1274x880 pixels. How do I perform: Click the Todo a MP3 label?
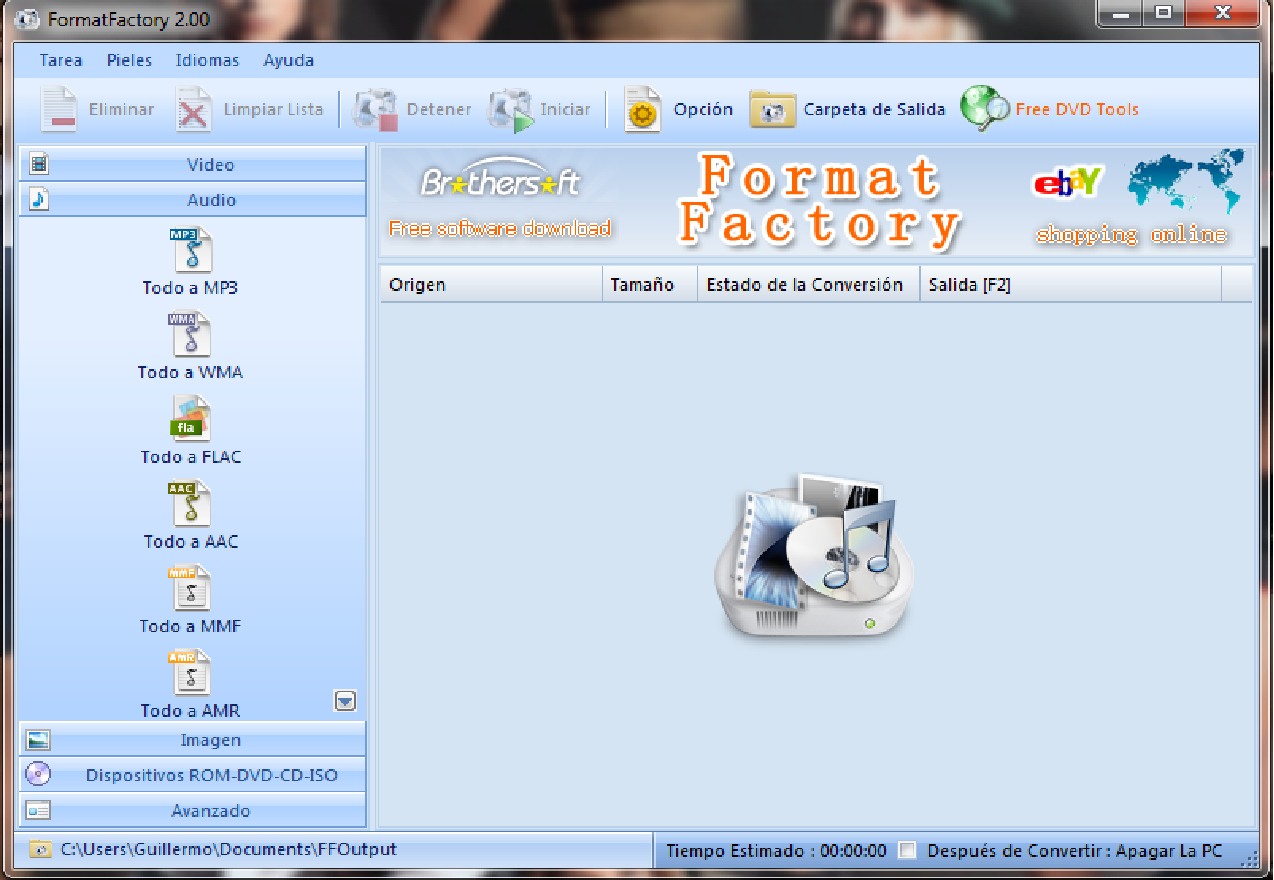point(190,288)
